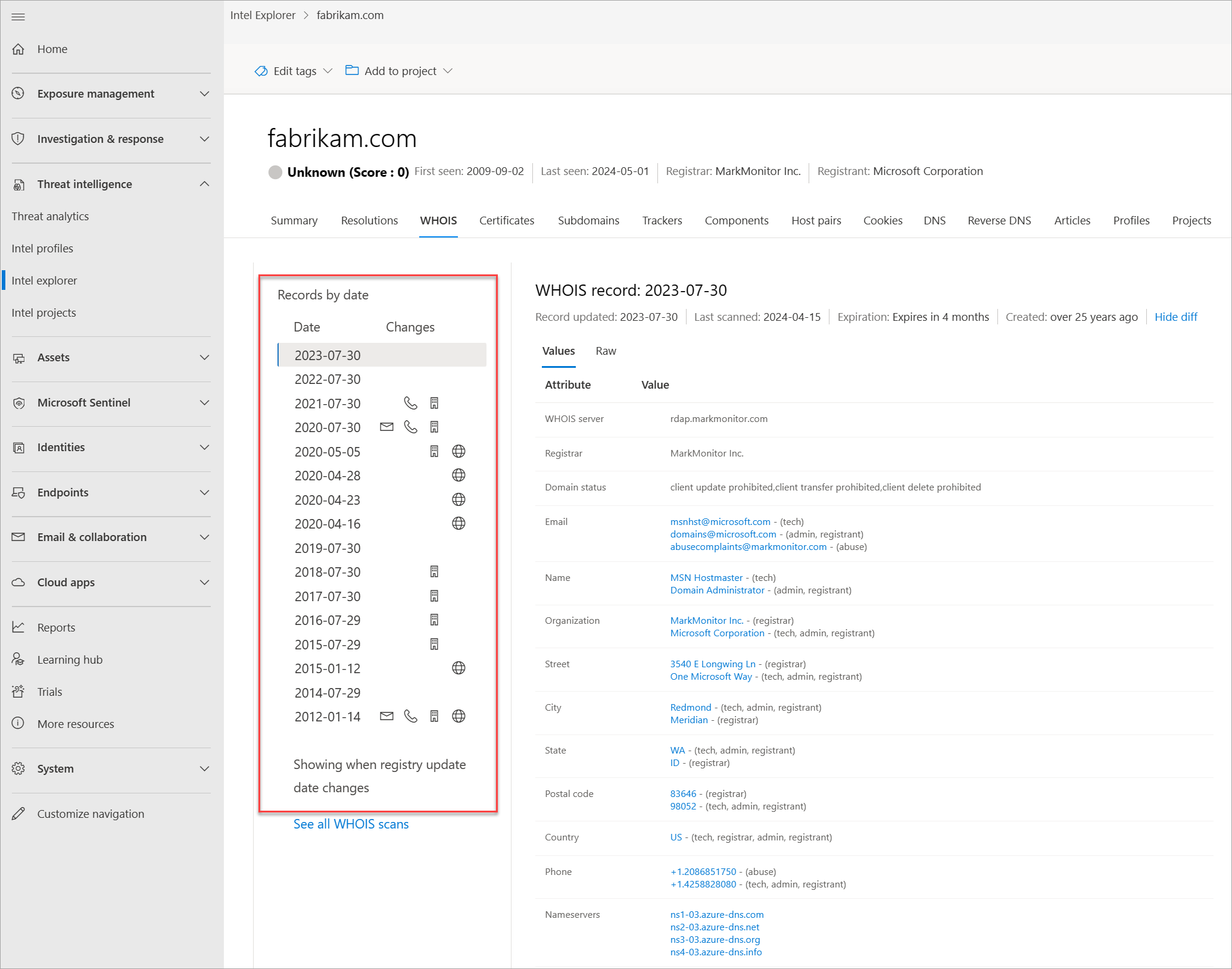Image resolution: width=1232 pixels, height=969 pixels.
Task: Click the building icon on 2018-07-30 row
Action: coord(434,571)
